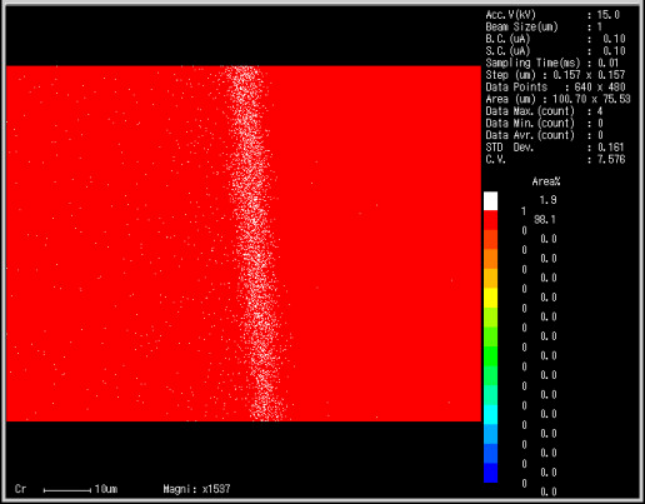Click the 10um scale label
This screenshot has width=645, height=504.
point(106,489)
